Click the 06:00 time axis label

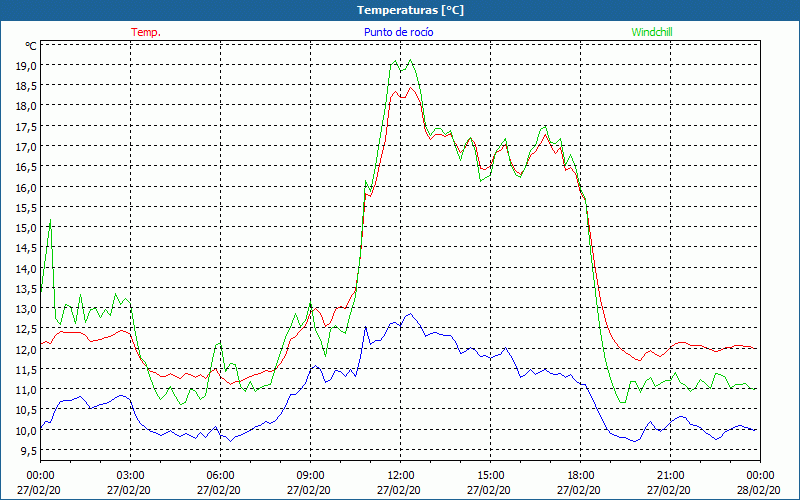pyautogui.click(x=220, y=476)
